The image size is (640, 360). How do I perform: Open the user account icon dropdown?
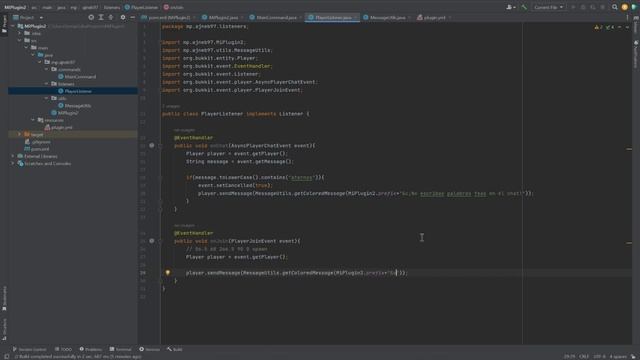coord(511,7)
